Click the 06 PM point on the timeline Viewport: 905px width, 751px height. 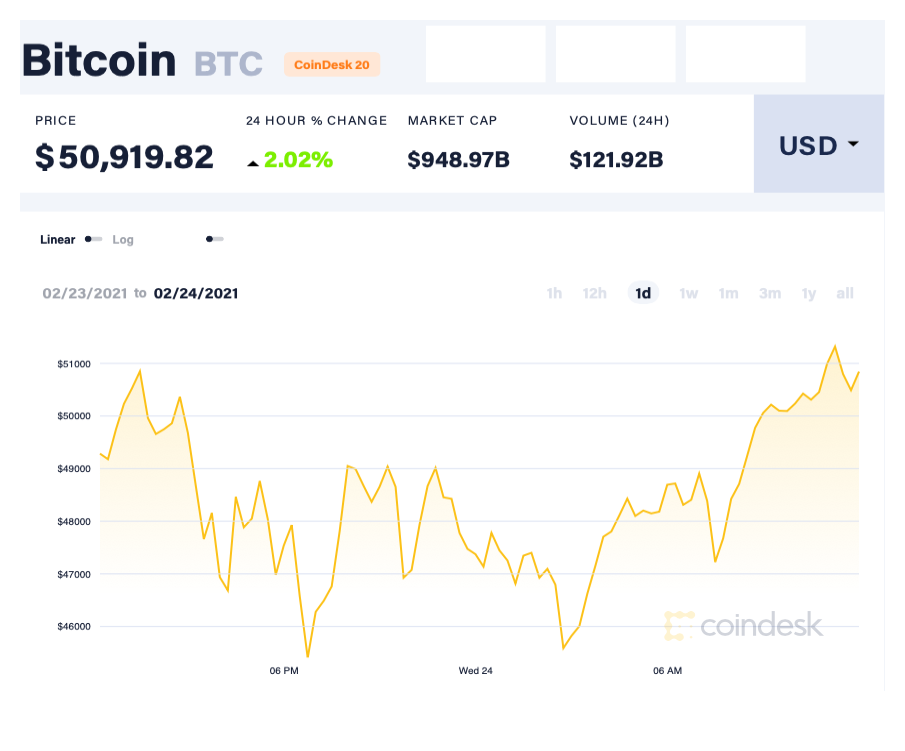point(283,671)
